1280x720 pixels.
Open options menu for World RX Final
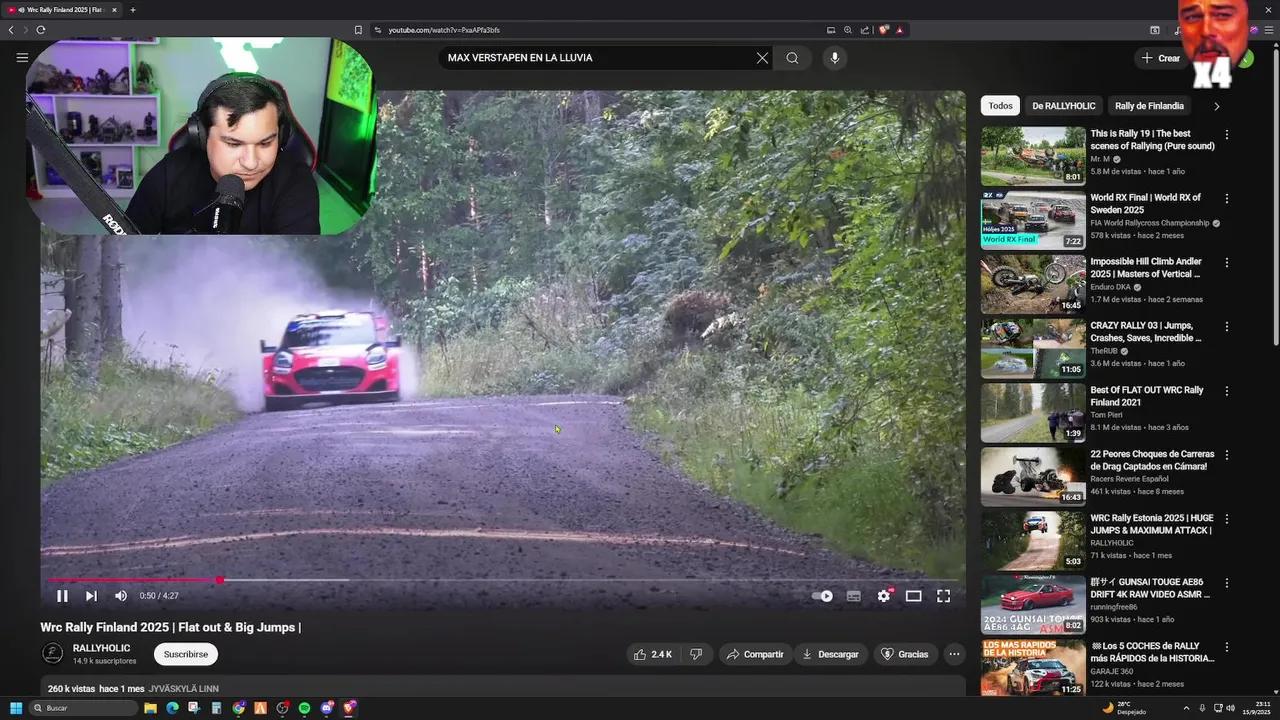1227,198
